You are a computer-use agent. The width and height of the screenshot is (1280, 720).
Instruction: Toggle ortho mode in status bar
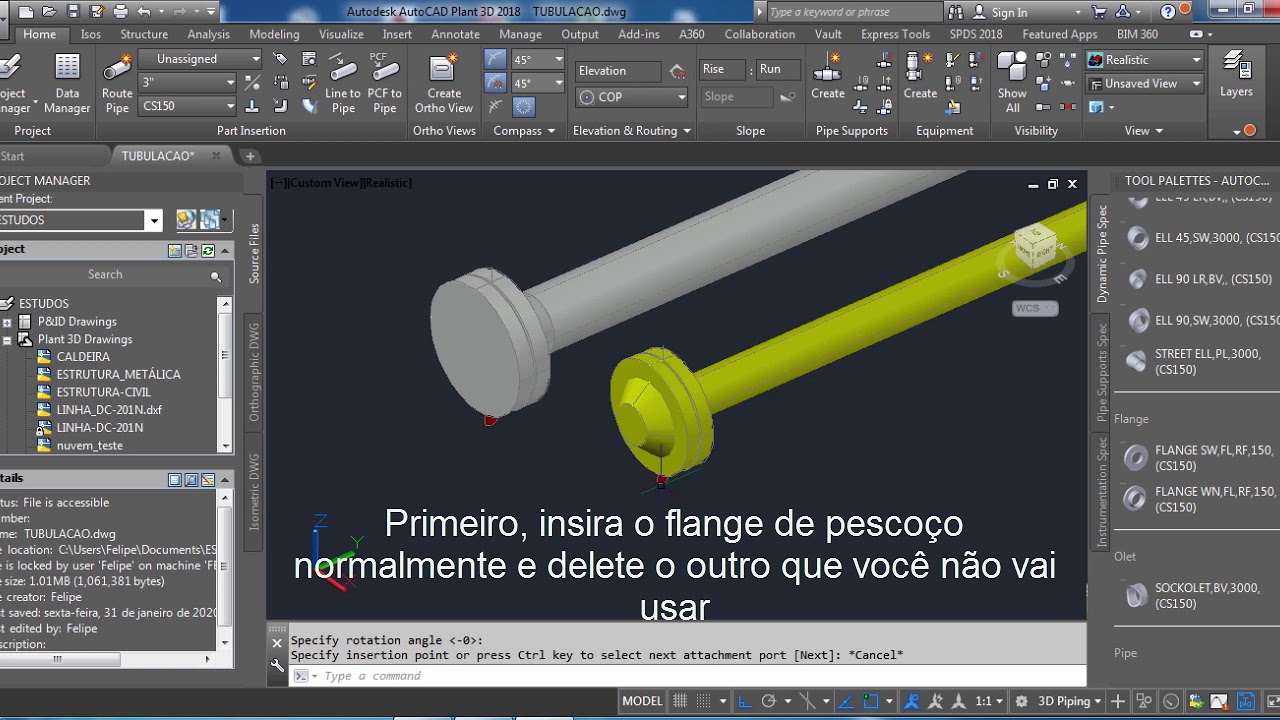tap(745, 701)
